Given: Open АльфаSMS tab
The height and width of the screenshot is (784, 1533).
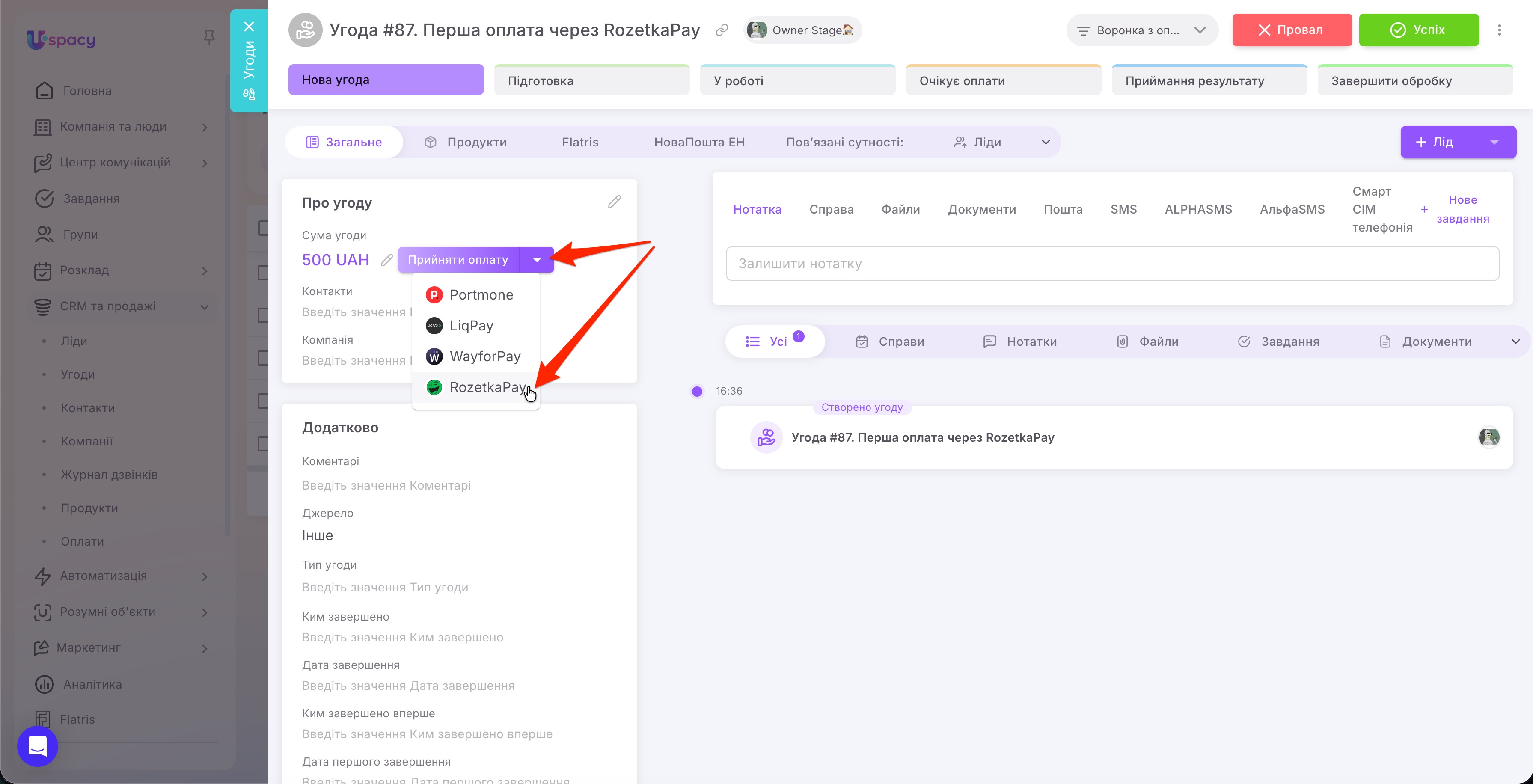Looking at the screenshot, I should pos(1292,210).
